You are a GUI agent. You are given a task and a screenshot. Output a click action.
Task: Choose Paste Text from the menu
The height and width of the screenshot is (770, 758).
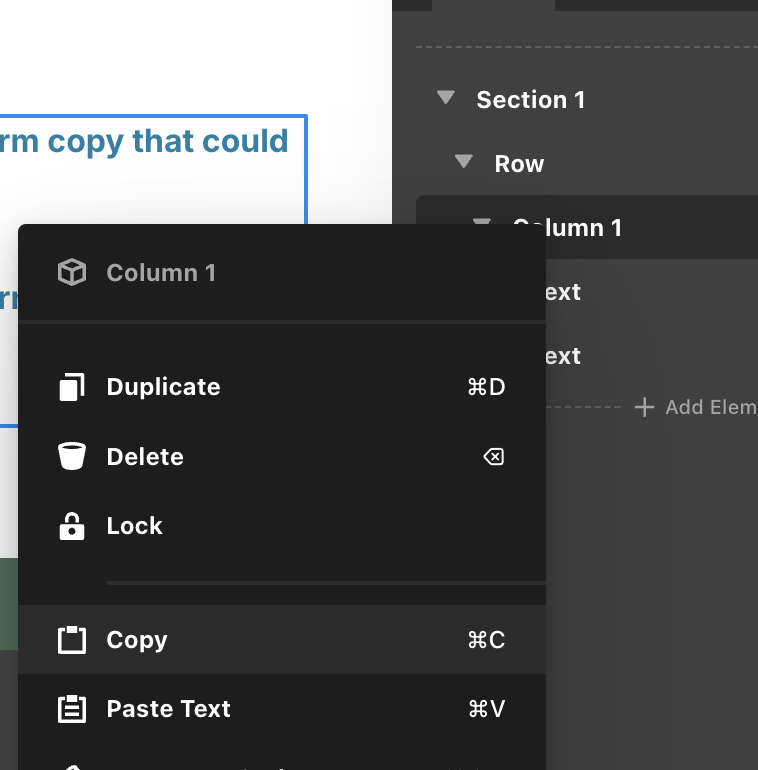[x=168, y=709]
